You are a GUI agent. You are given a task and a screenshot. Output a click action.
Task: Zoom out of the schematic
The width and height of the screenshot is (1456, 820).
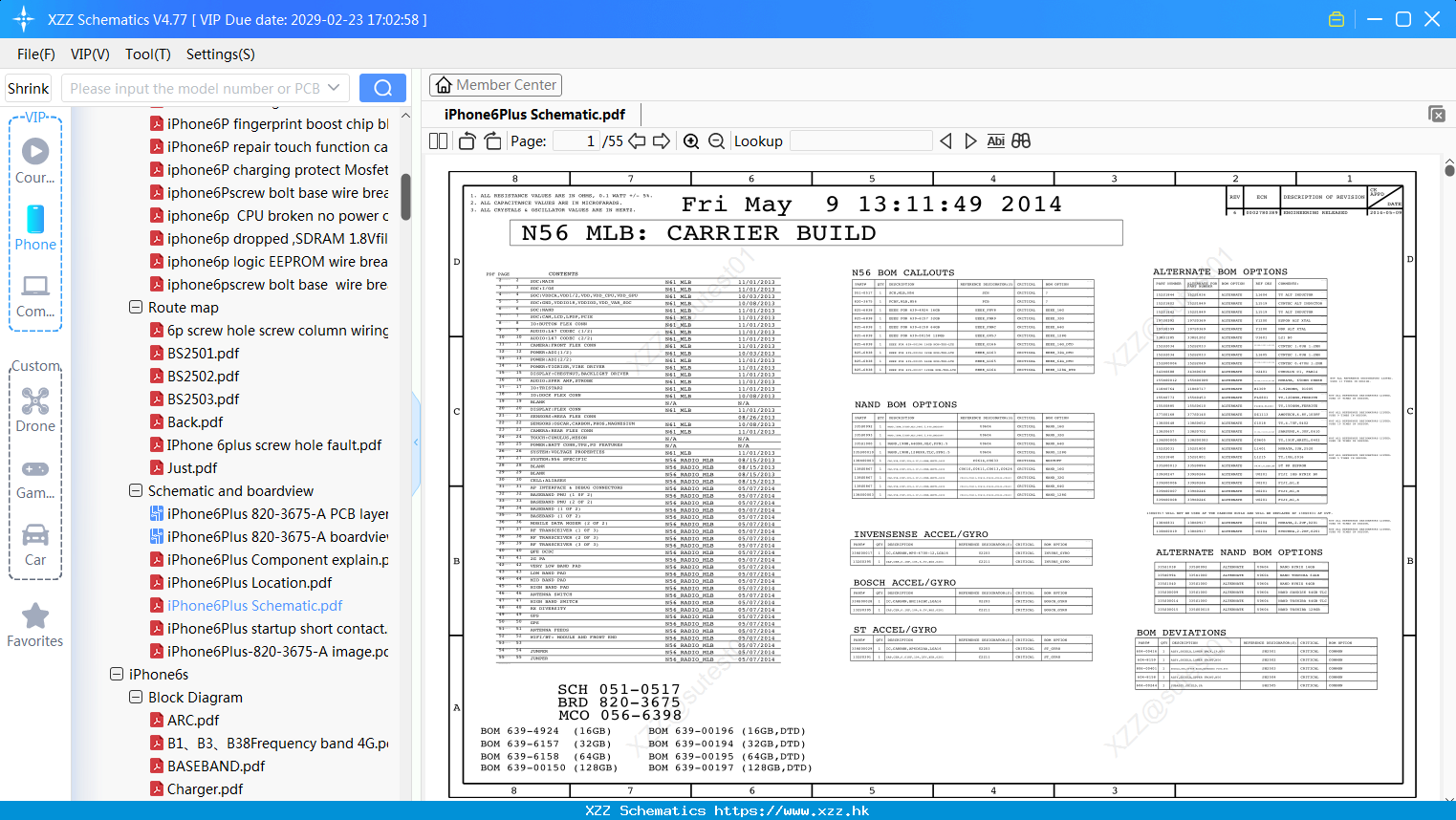point(716,141)
